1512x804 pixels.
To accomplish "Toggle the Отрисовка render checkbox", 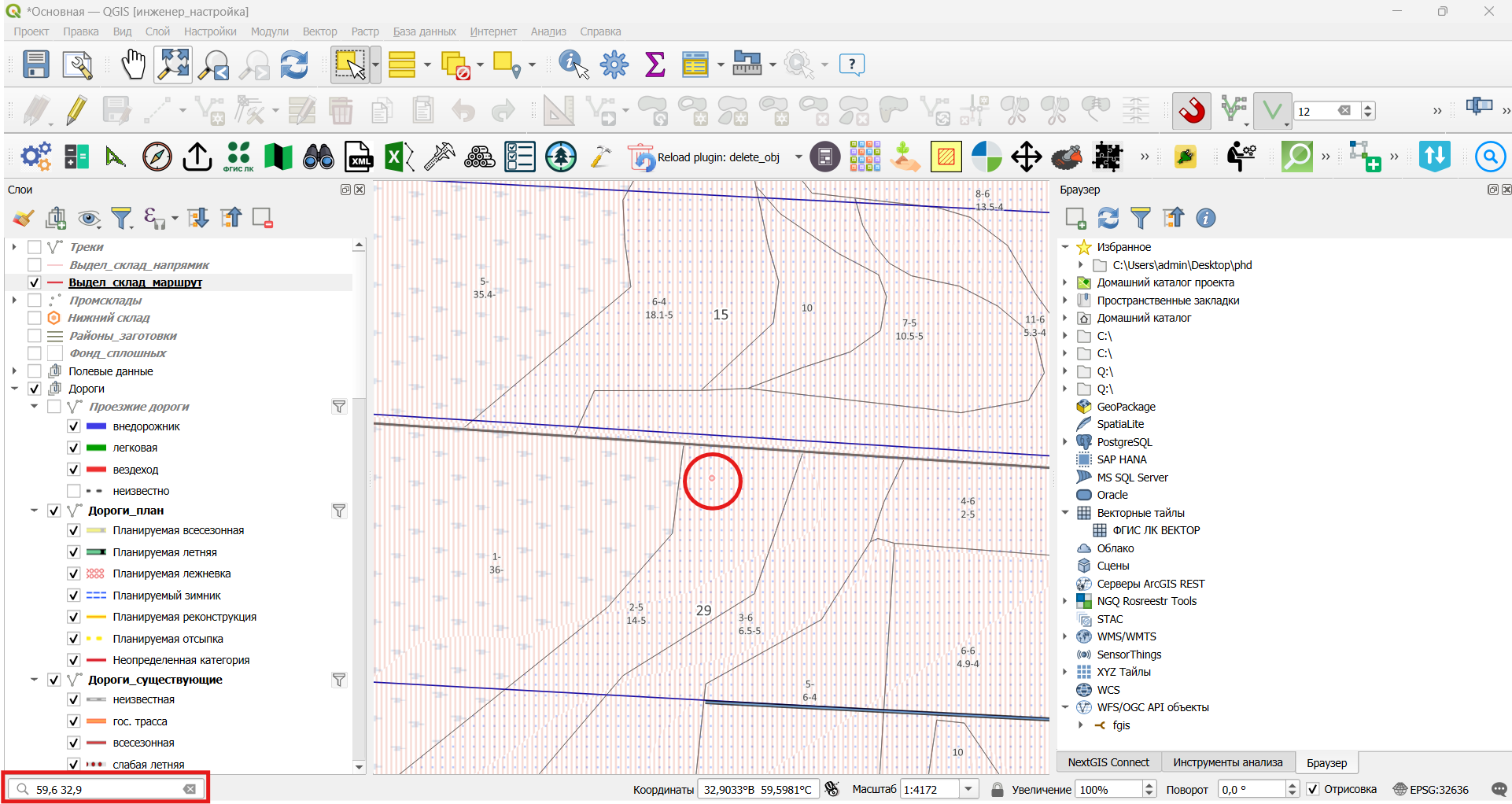I will point(1312,789).
